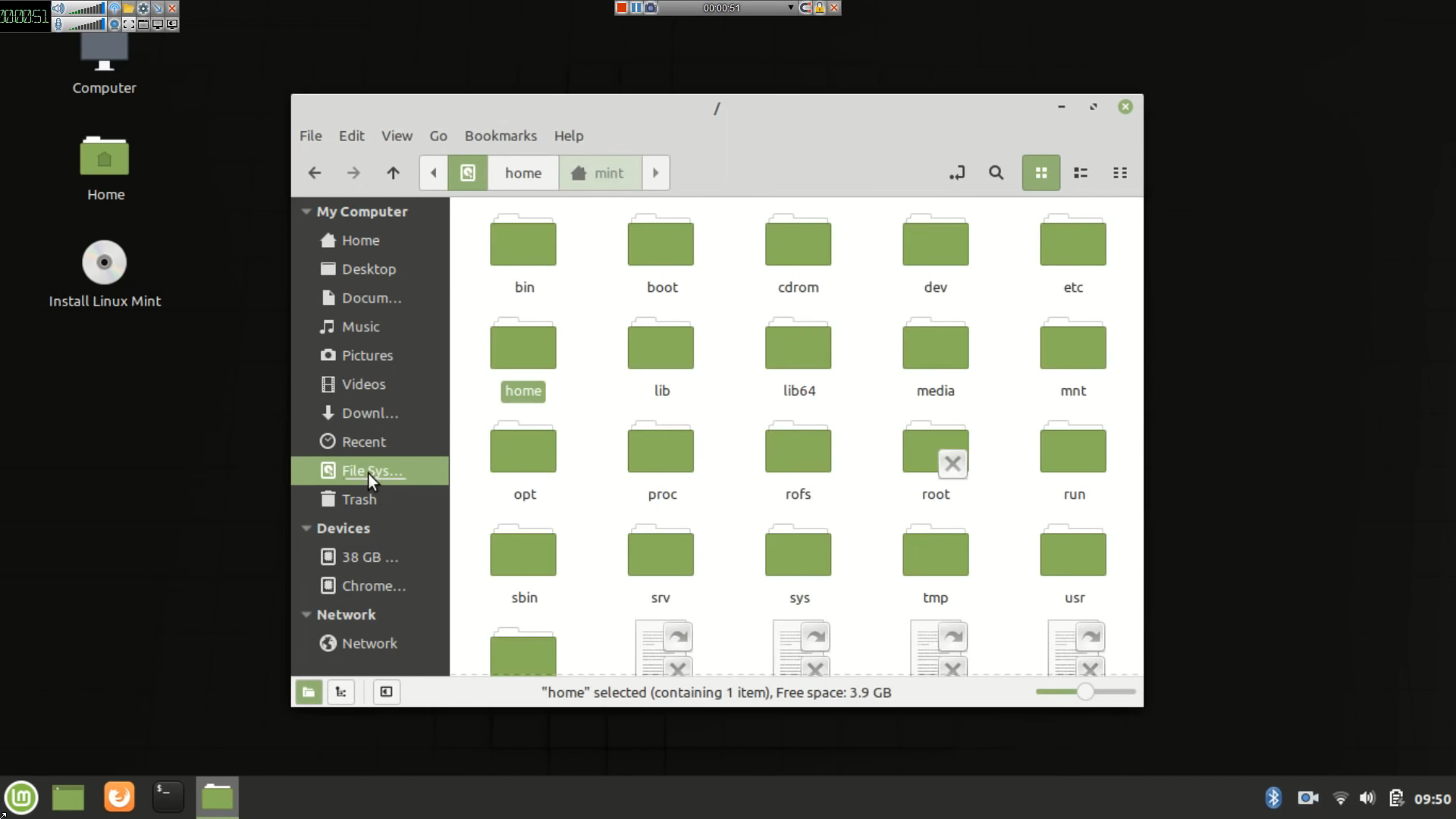The height and width of the screenshot is (819, 1456).
Task: Hide the sidebar using bottom button
Action: coord(386,692)
